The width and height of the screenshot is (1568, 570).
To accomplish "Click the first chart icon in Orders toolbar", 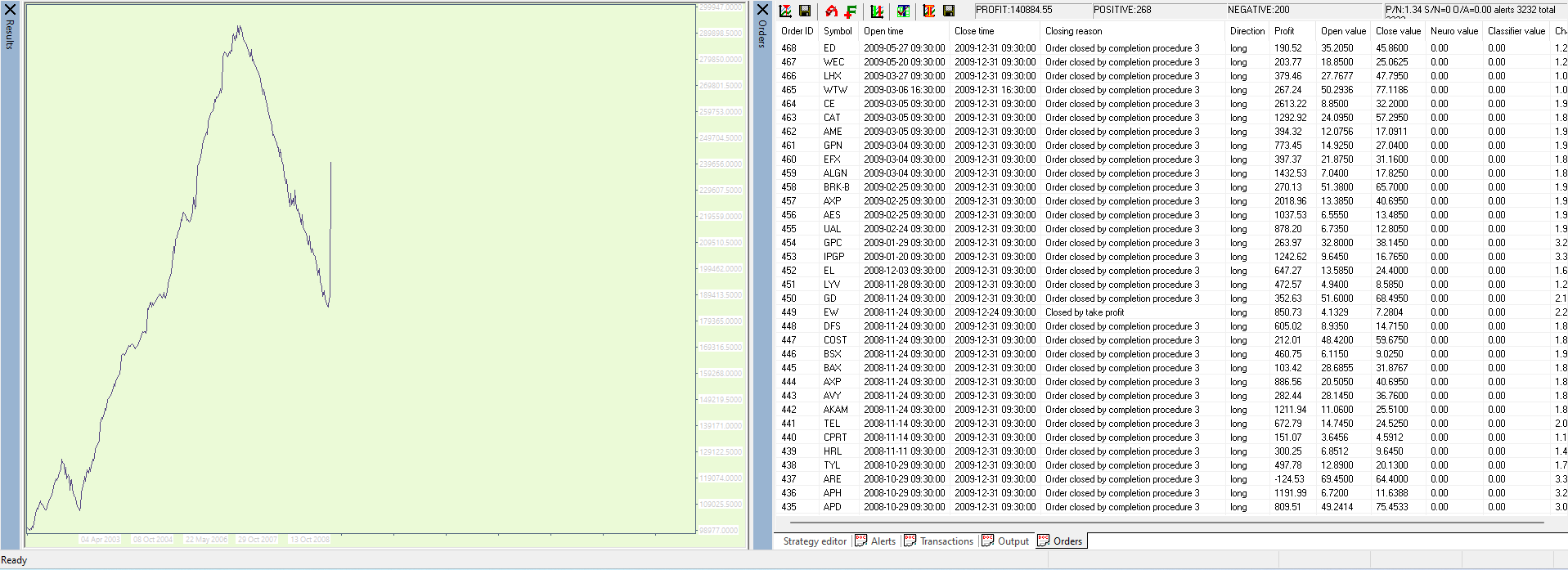I will [x=785, y=11].
